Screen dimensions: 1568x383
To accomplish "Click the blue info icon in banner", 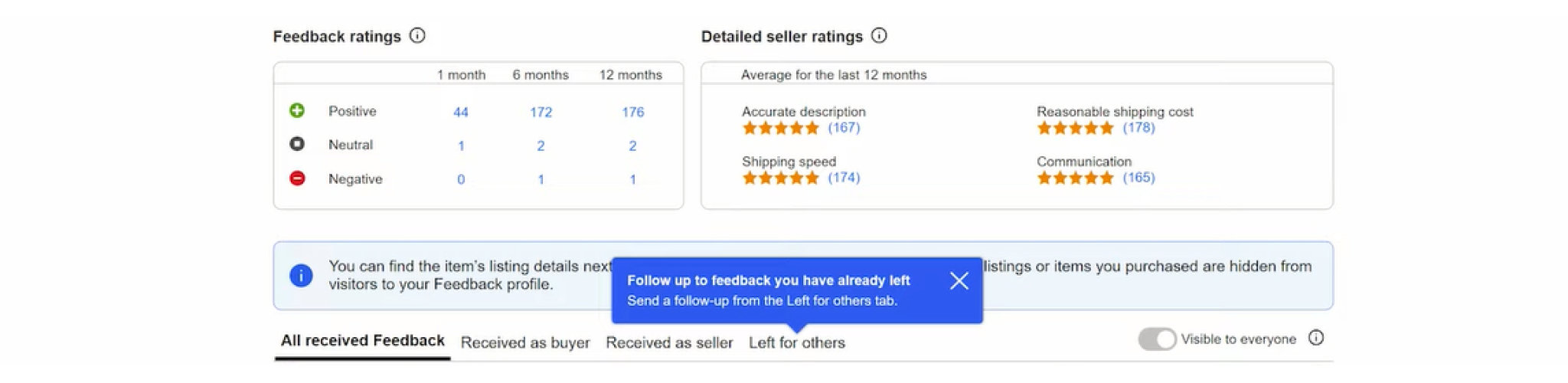I will (x=301, y=276).
